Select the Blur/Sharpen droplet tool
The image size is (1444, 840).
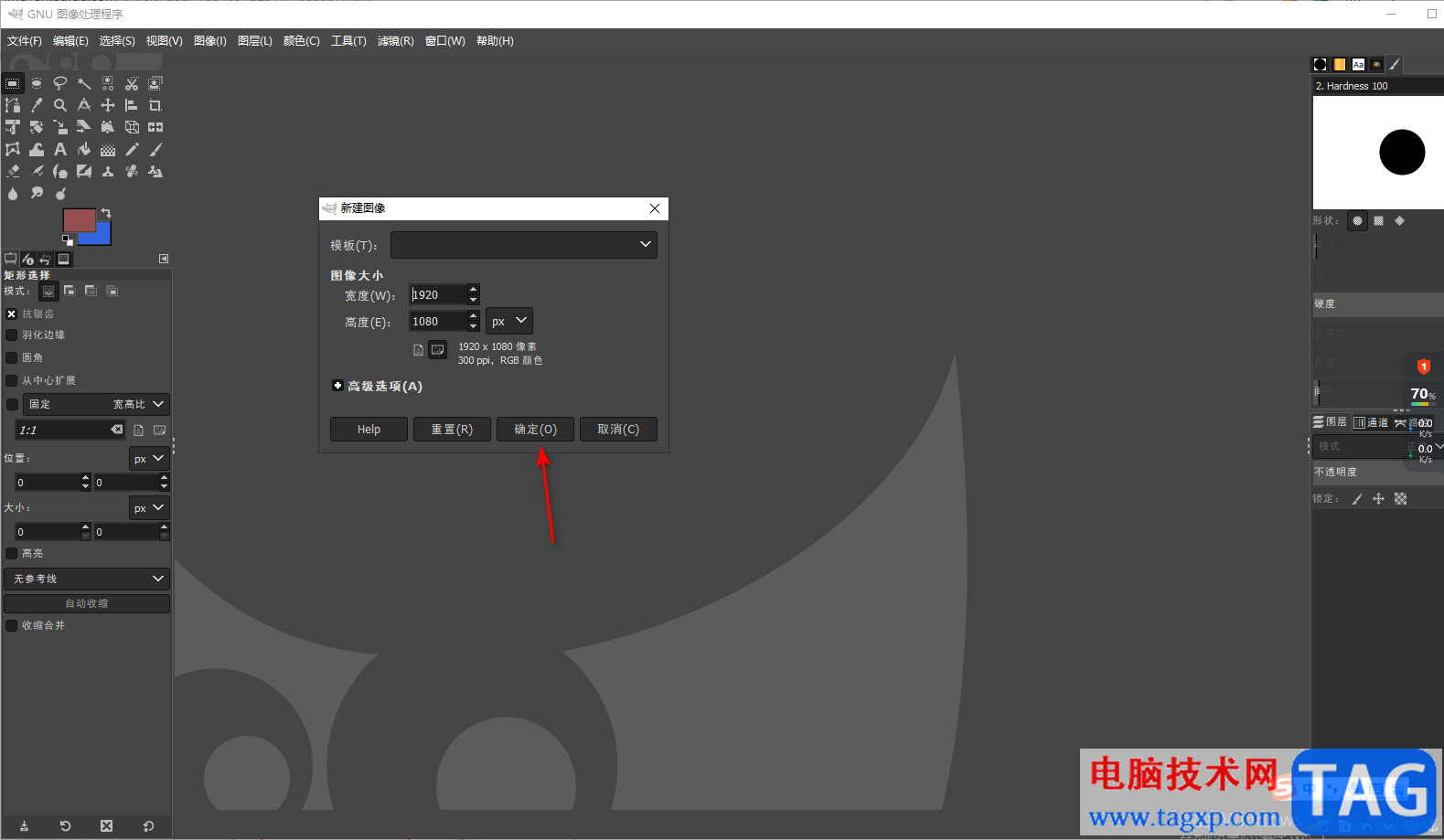[x=13, y=193]
